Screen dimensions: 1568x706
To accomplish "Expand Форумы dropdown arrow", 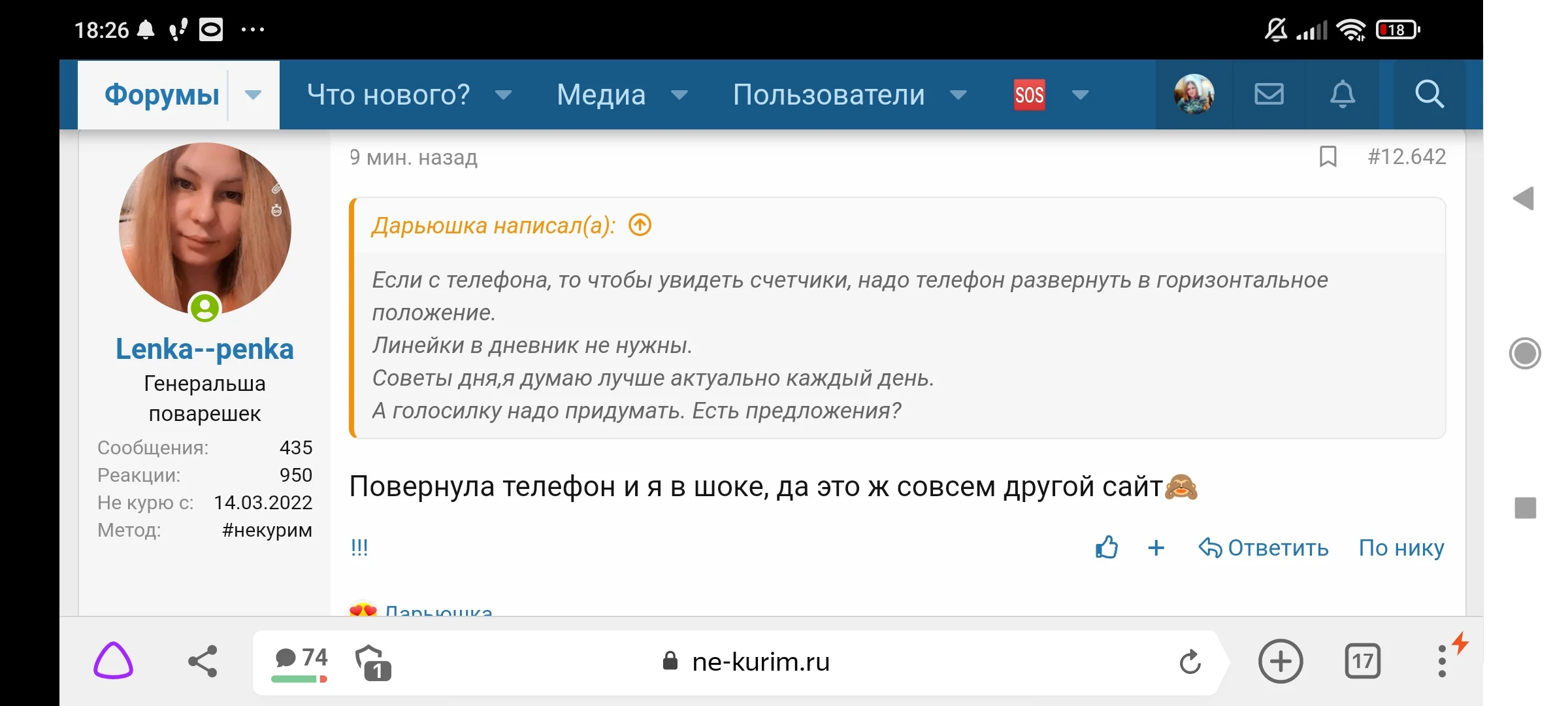I will click(253, 95).
